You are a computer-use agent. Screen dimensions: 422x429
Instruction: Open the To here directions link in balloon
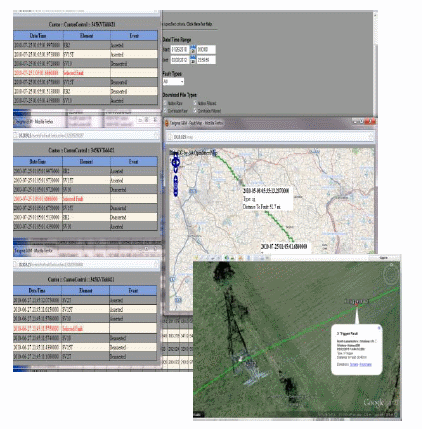pos(354,364)
